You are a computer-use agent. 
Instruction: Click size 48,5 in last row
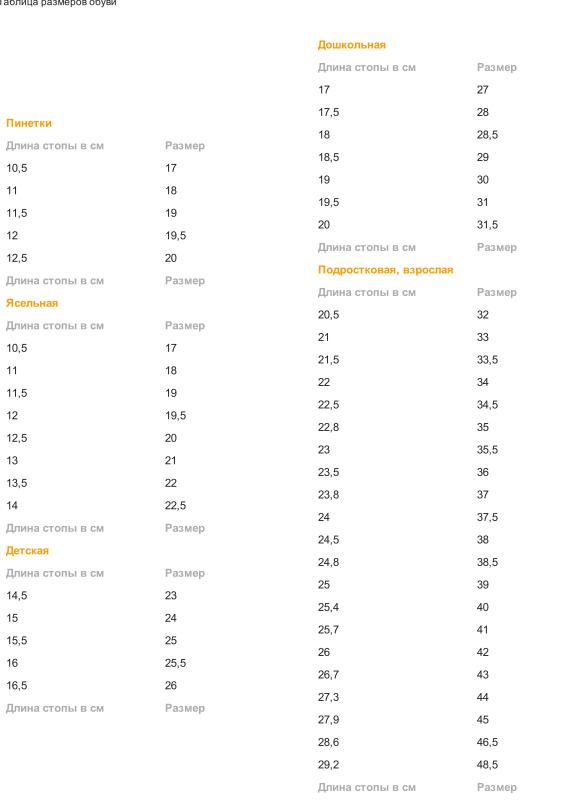pyautogui.click(x=487, y=765)
